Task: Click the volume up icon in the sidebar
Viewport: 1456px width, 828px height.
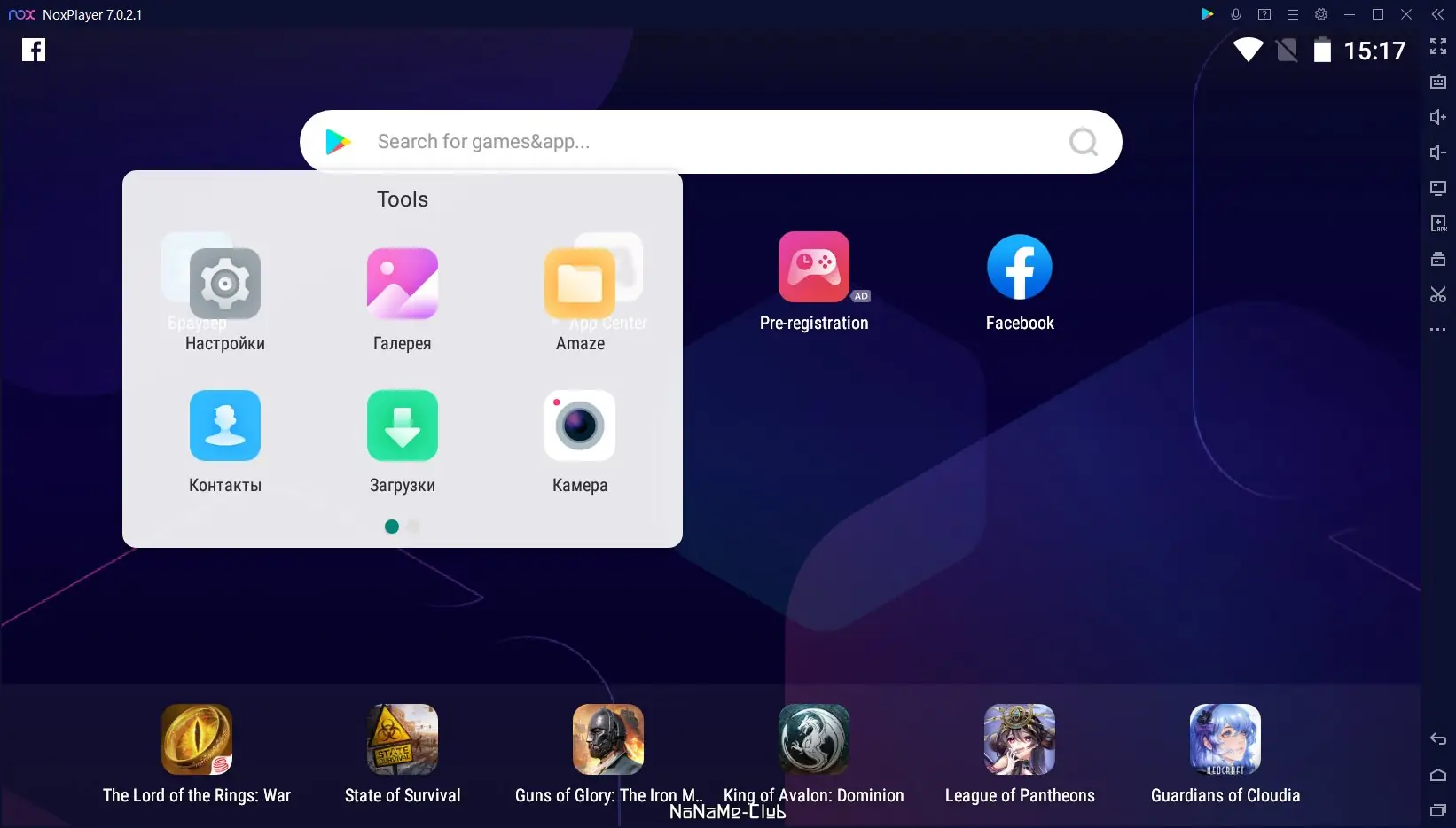Action: pyautogui.click(x=1438, y=117)
